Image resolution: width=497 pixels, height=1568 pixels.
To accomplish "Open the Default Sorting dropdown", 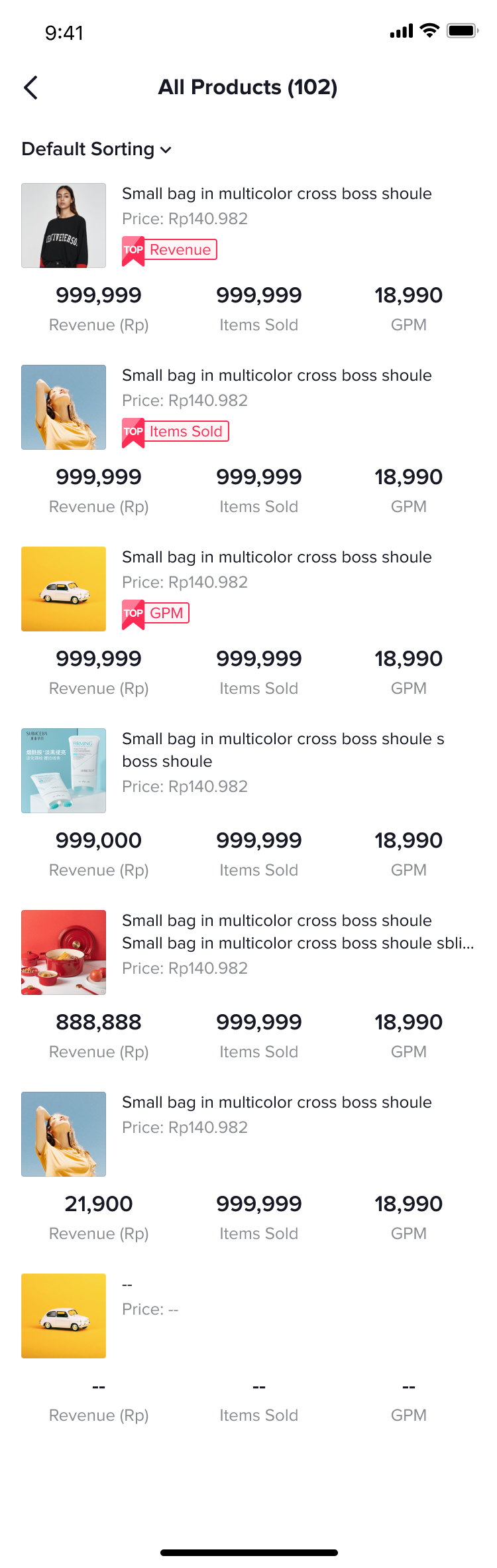I will (89, 149).
